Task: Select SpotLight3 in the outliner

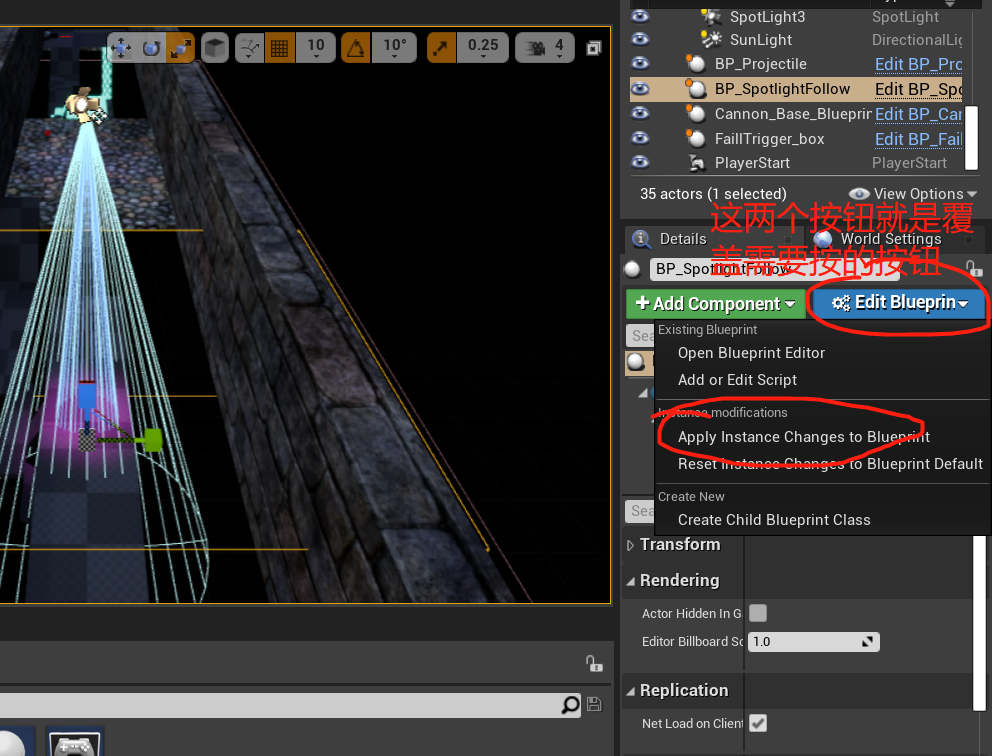Action: point(796,16)
